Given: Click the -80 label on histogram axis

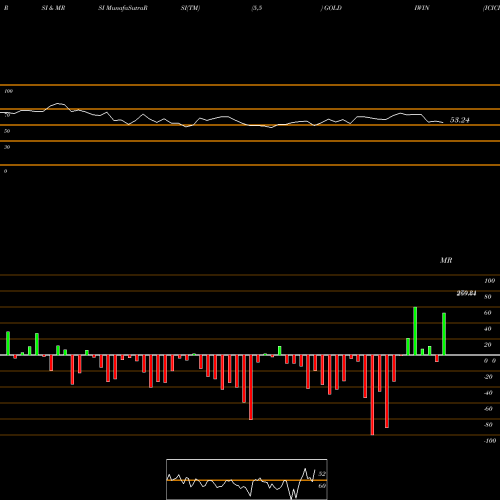Looking at the screenshot, I should click(x=488, y=425).
